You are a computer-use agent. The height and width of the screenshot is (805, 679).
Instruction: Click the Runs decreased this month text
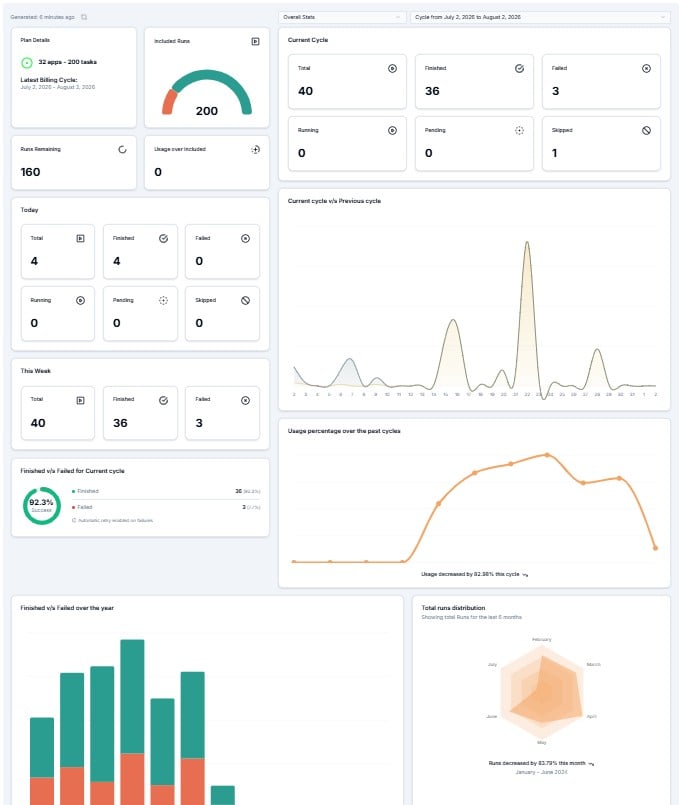coord(537,763)
